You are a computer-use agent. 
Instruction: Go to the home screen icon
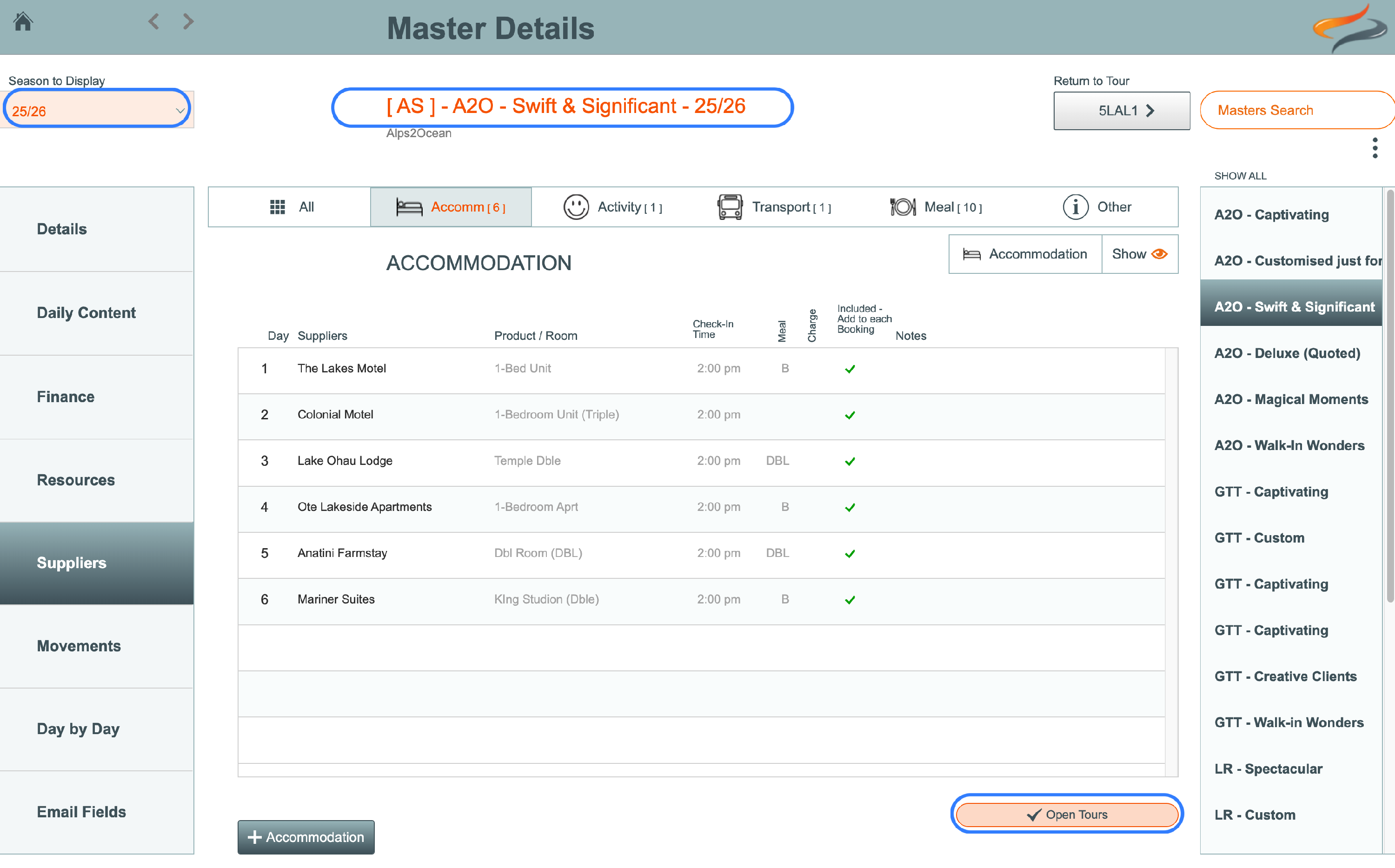point(23,22)
